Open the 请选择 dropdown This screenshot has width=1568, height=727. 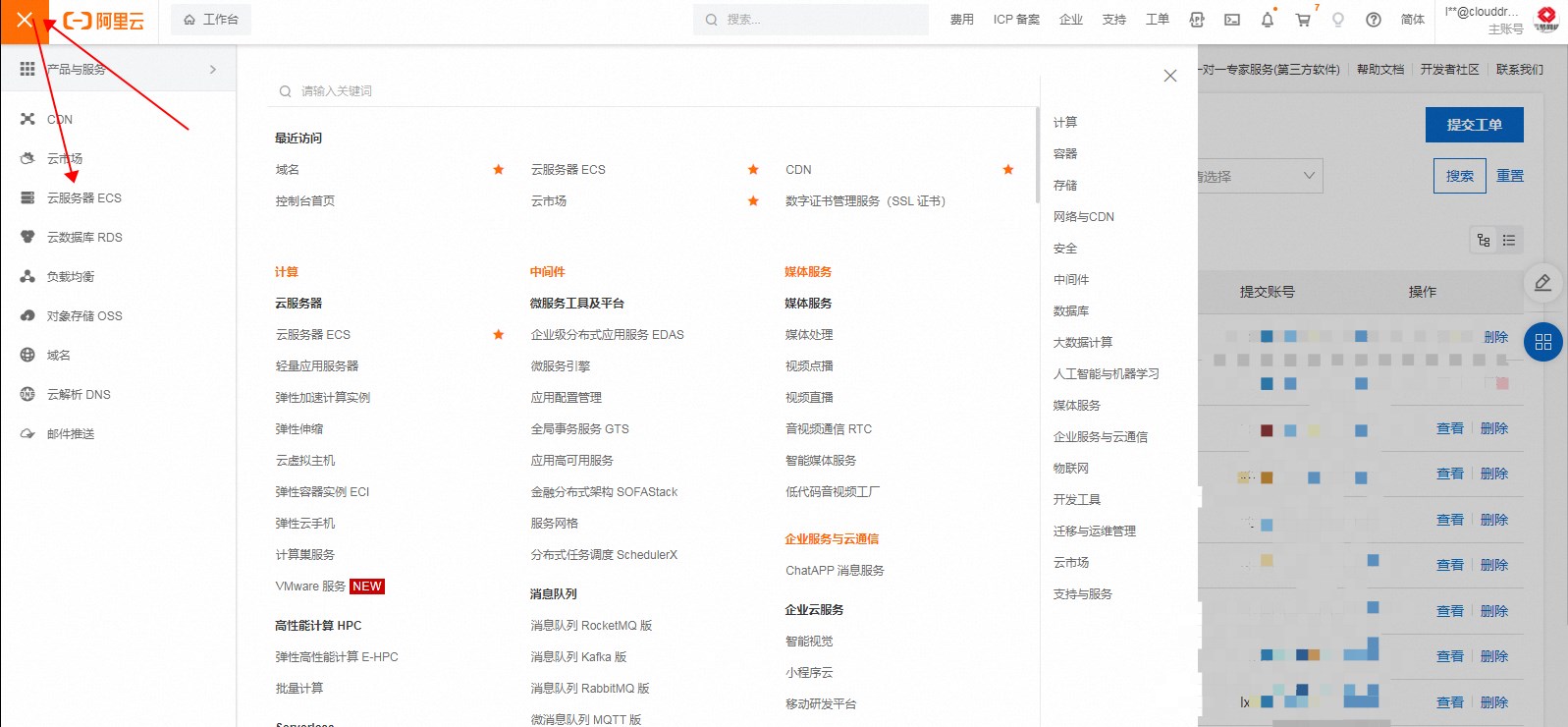(x=1260, y=176)
